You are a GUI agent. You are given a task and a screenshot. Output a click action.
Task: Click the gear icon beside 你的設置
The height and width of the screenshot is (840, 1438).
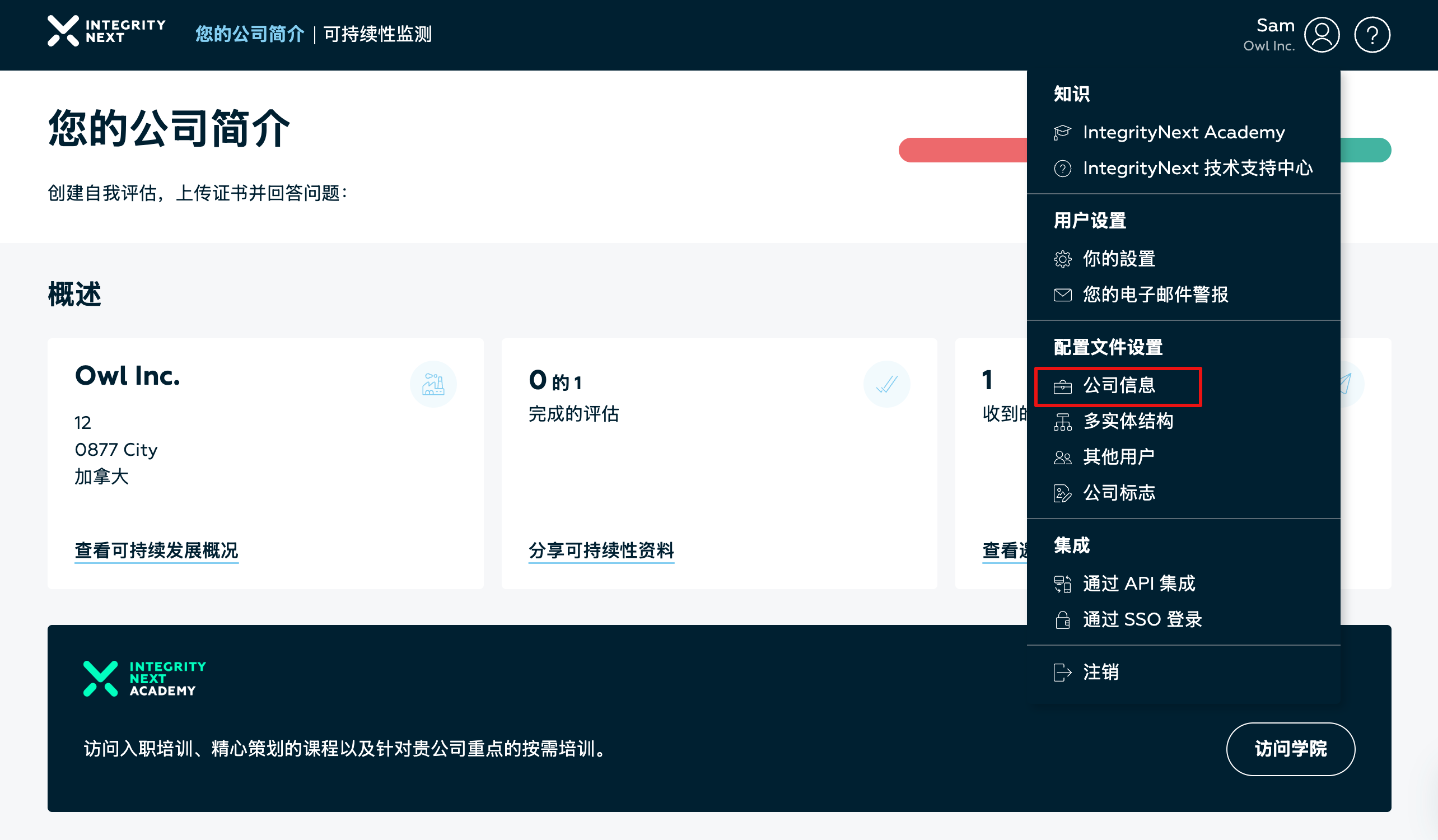(1062, 259)
